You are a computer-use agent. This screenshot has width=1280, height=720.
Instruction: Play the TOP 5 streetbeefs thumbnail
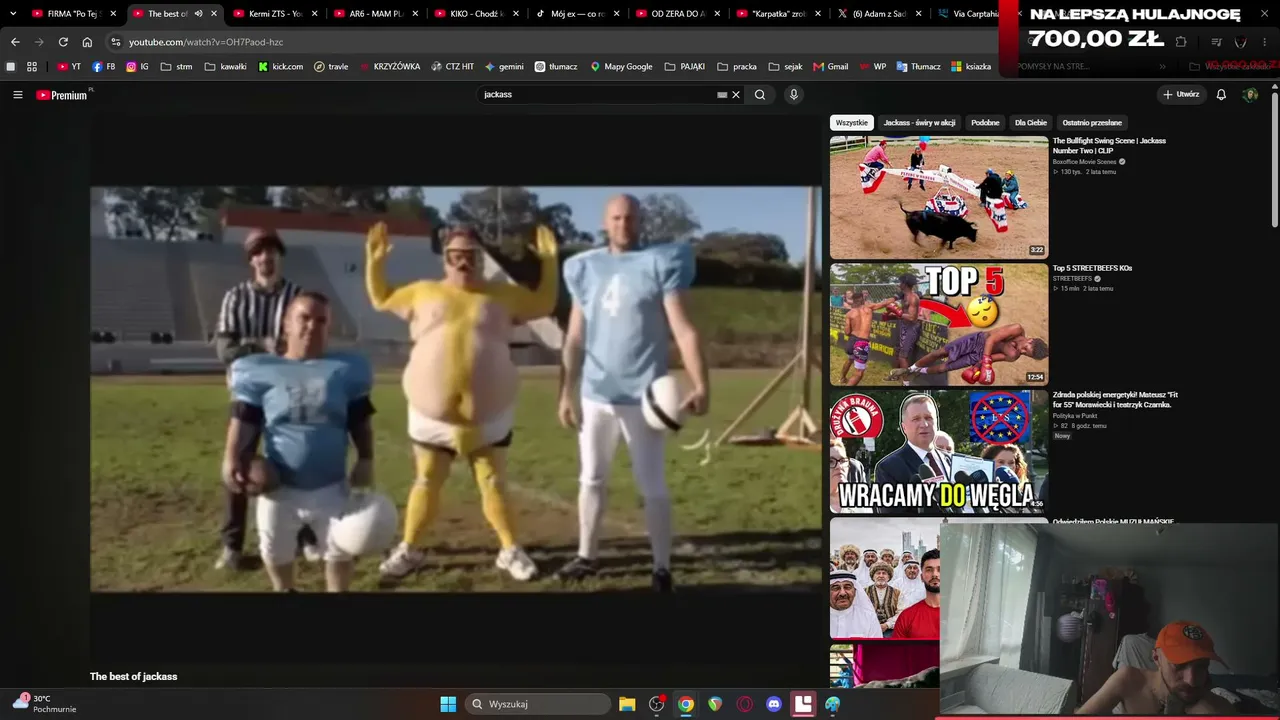point(939,325)
